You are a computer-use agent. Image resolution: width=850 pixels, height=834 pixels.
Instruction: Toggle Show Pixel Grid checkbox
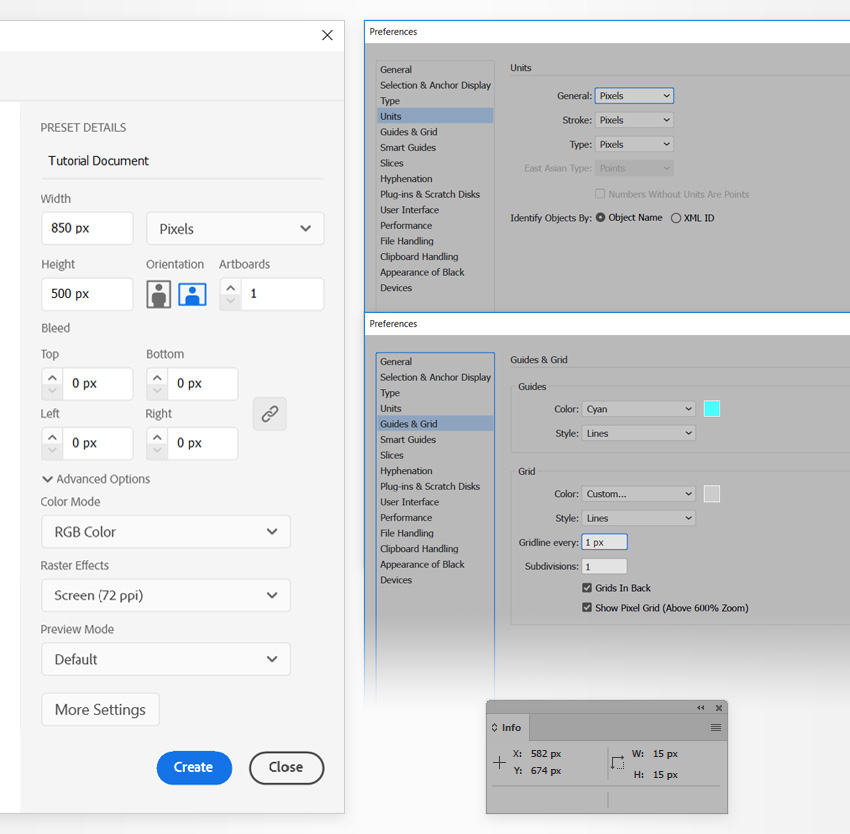pos(587,608)
